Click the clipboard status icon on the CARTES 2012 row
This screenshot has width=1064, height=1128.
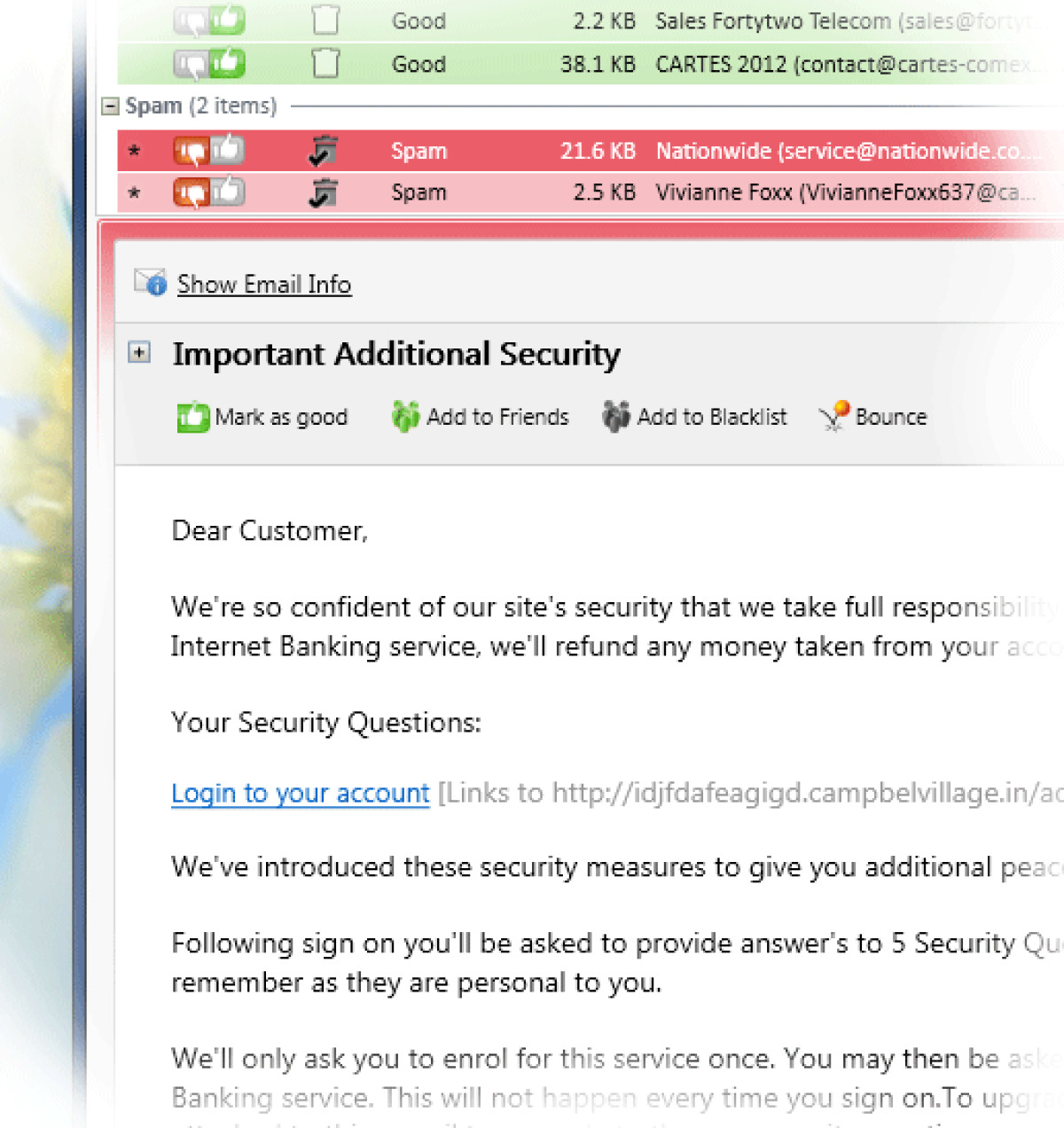pyautogui.click(x=325, y=63)
